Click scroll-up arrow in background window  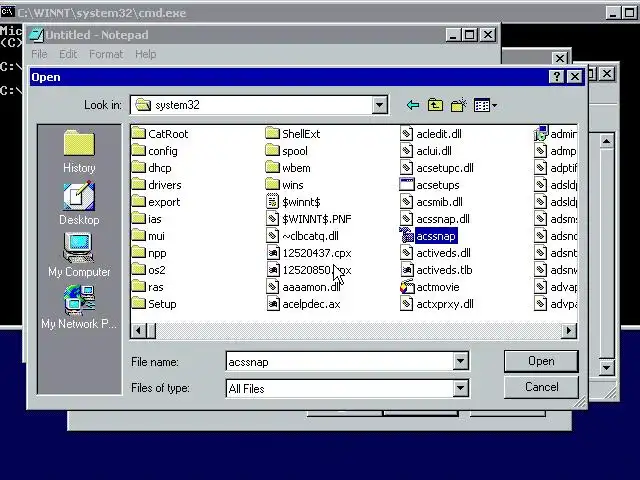point(607,142)
